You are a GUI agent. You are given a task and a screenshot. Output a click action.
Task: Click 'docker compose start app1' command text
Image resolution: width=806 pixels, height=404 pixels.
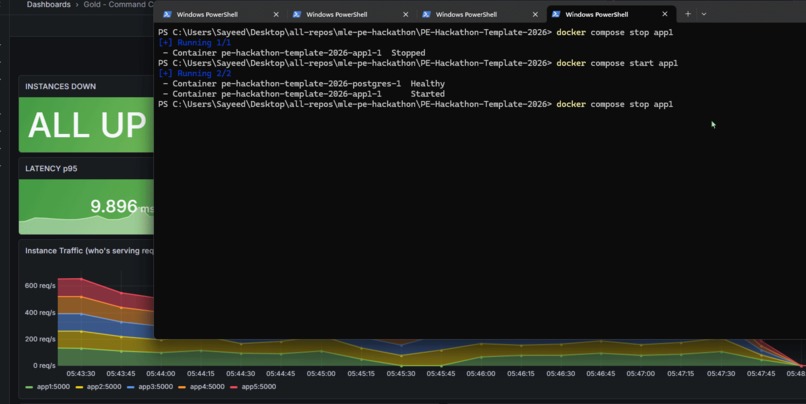(x=617, y=63)
